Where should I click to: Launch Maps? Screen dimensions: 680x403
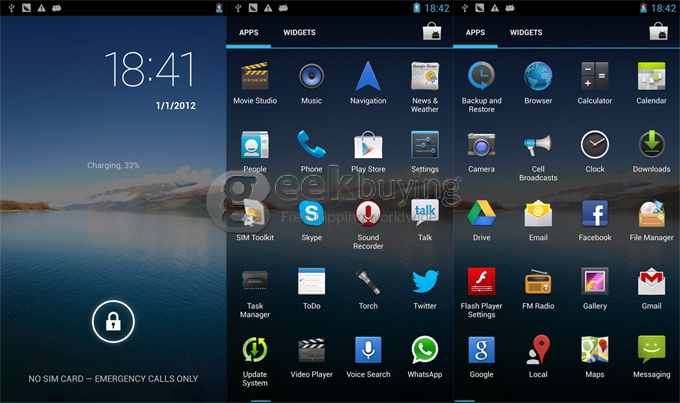[x=595, y=350]
